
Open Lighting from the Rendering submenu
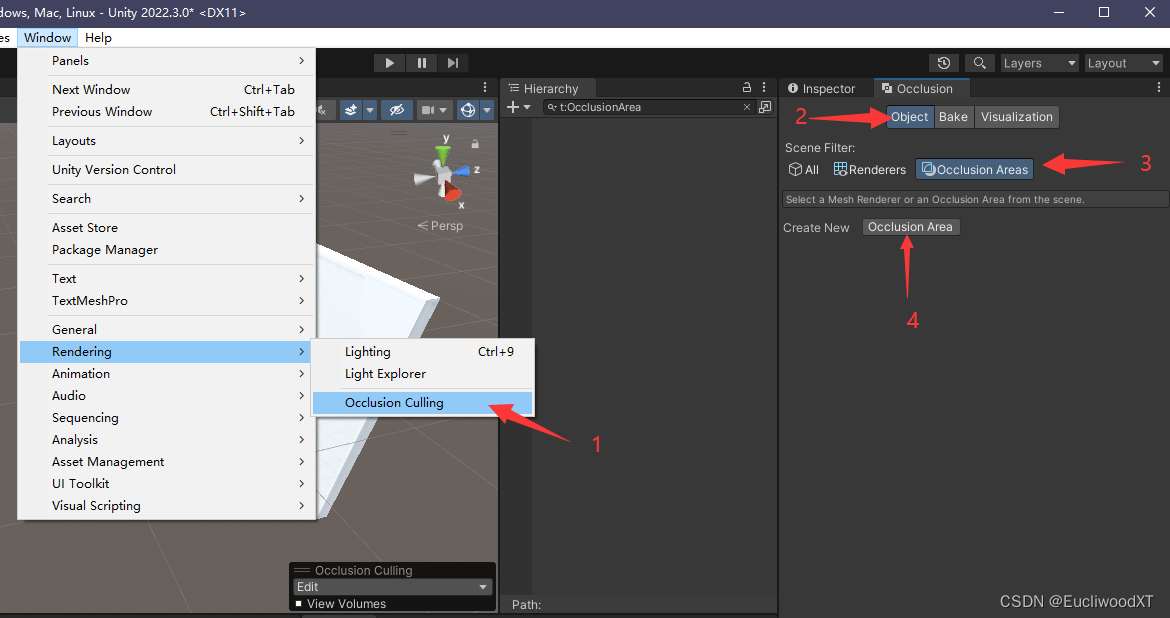pyautogui.click(x=422, y=352)
